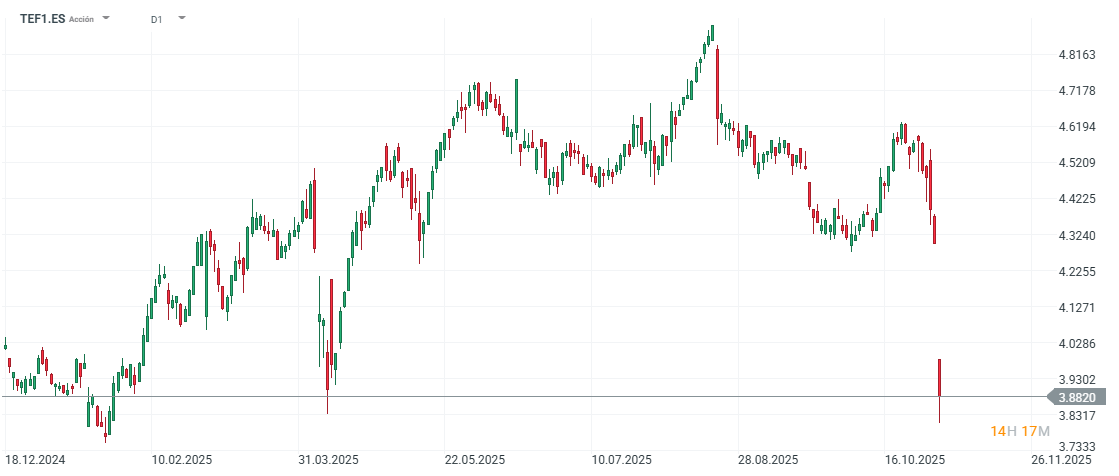Click the horizontal current price line
The width and height of the screenshot is (1119, 476).
pos(500,397)
